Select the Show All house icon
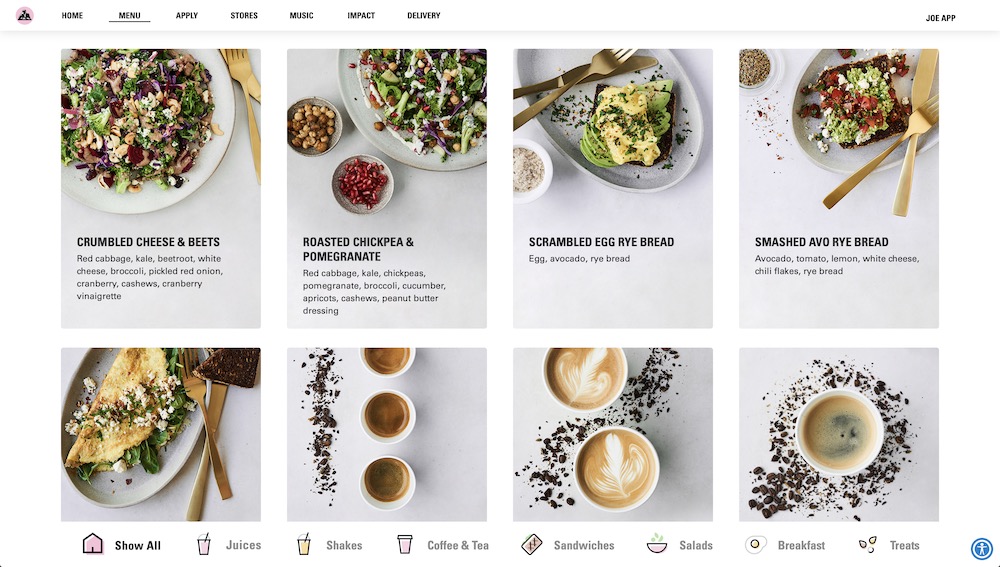 (x=92, y=544)
